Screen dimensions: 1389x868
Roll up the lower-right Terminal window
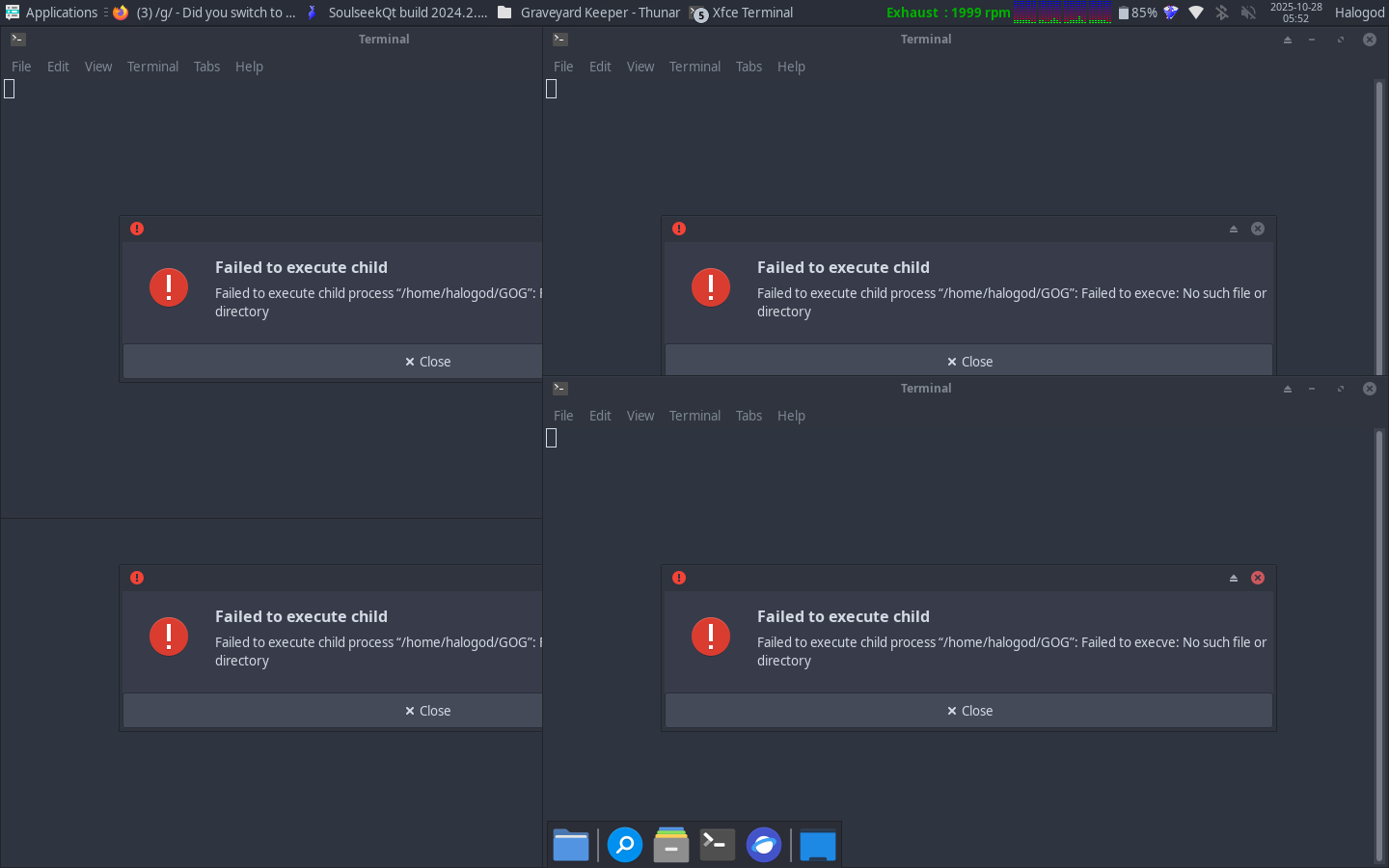click(1288, 389)
